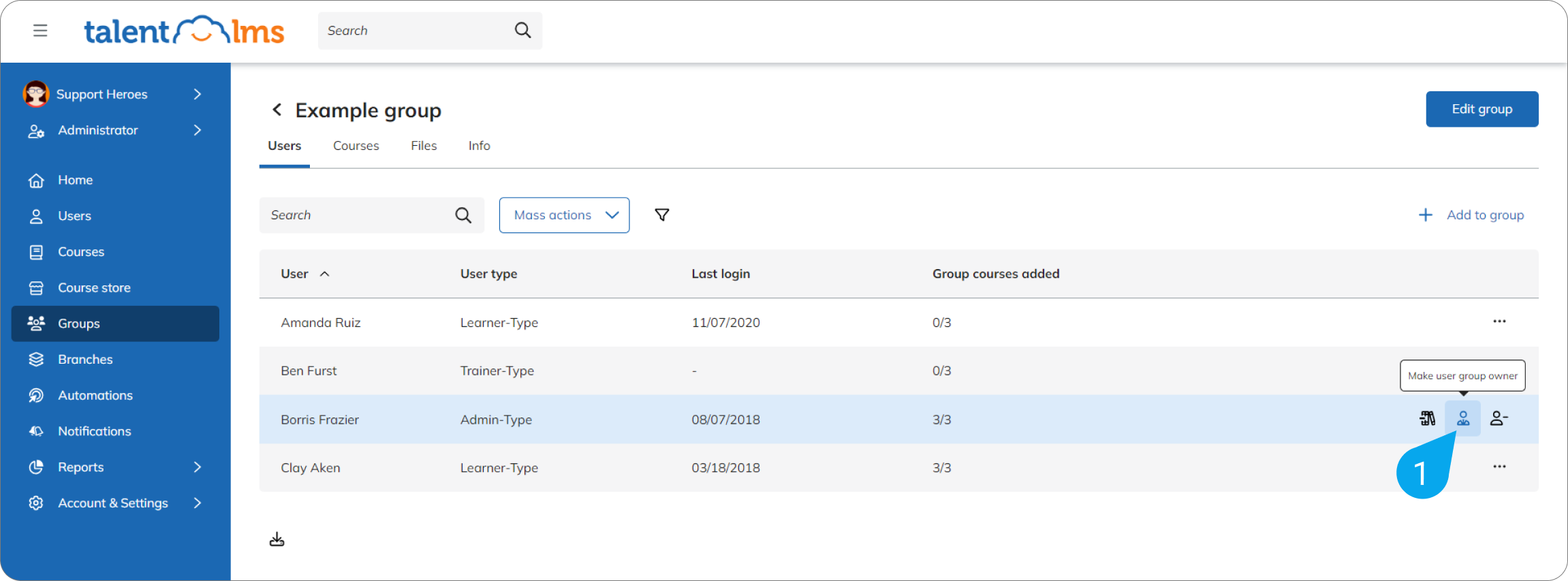Screen dimensions: 1568x581
Task: Open the Mass actions dropdown
Action: coord(564,215)
